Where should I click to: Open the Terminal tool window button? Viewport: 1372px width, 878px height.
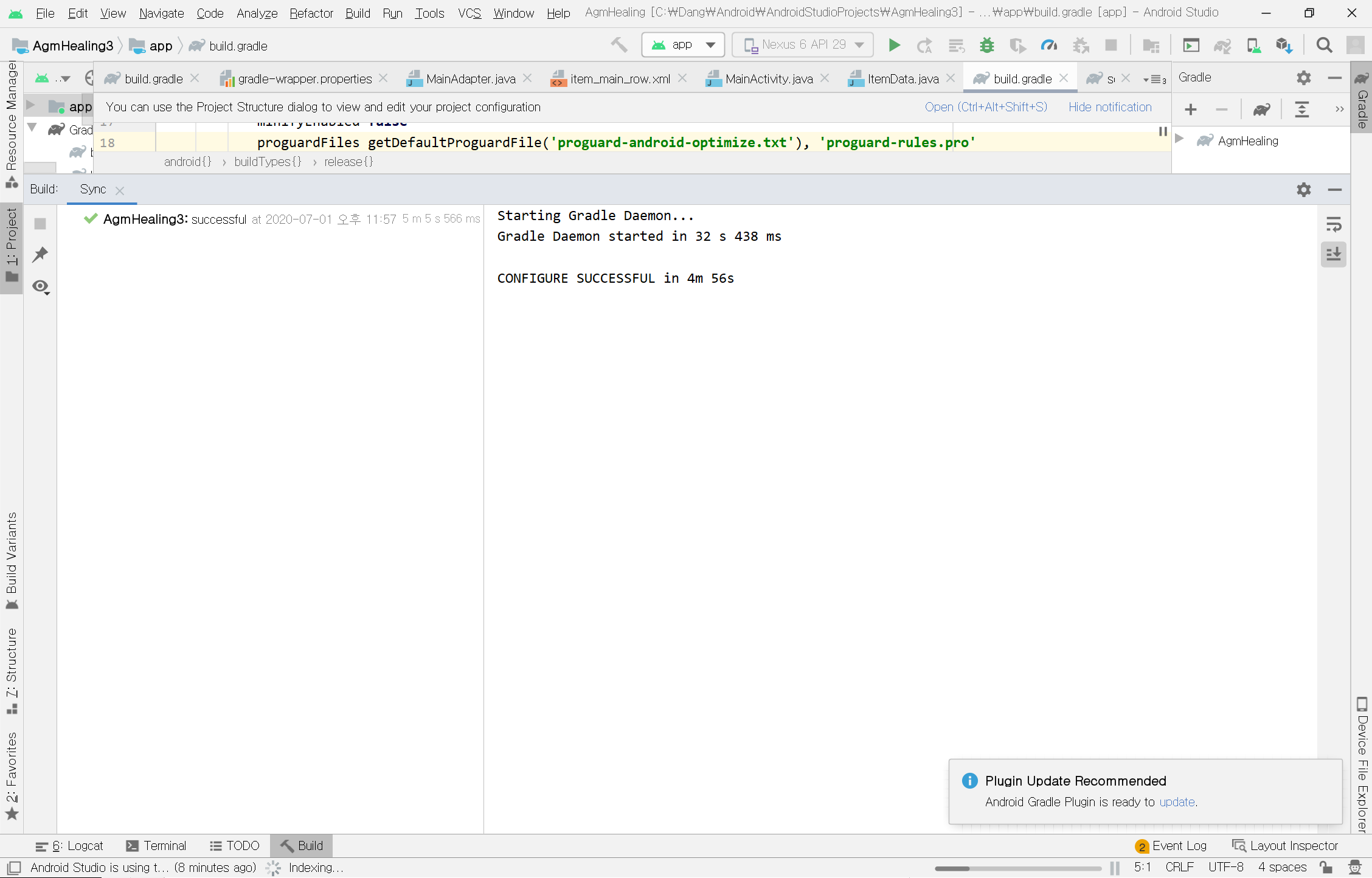(156, 846)
